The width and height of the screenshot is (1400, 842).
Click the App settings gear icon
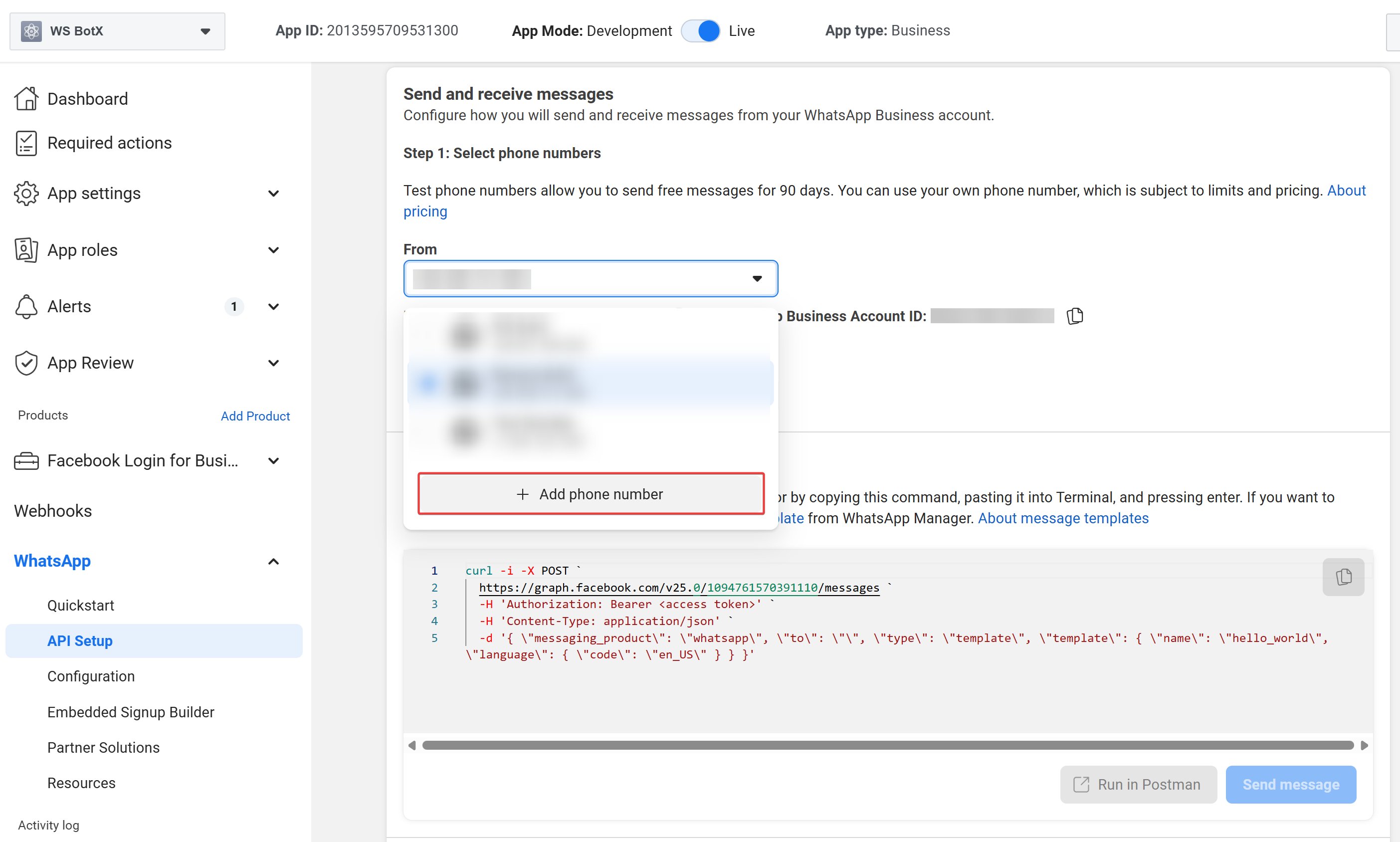26,194
